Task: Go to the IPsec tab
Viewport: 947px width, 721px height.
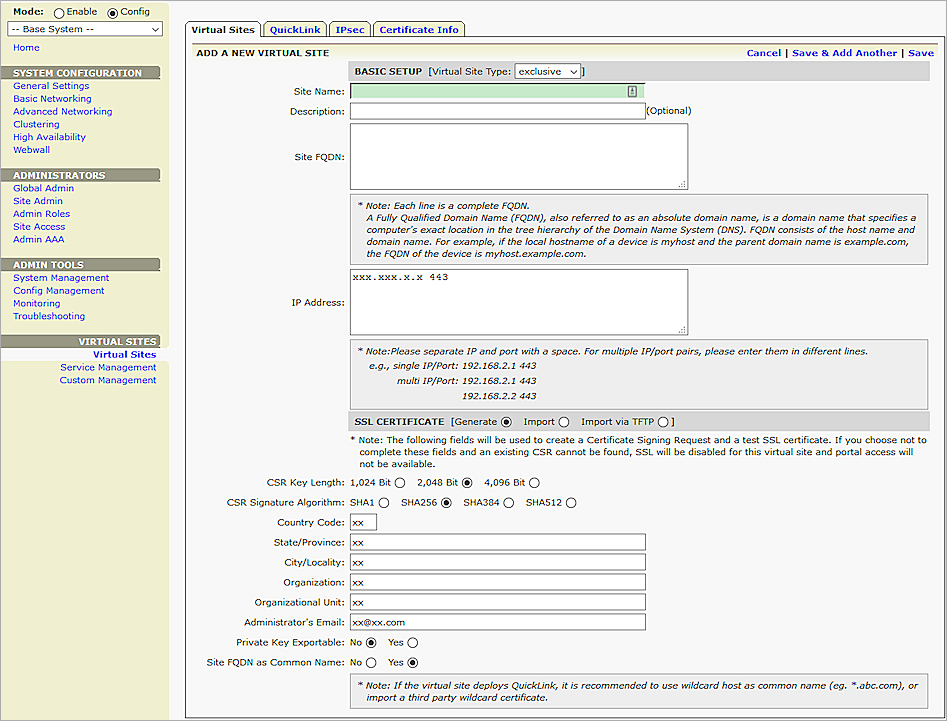Action: coord(350,30)
